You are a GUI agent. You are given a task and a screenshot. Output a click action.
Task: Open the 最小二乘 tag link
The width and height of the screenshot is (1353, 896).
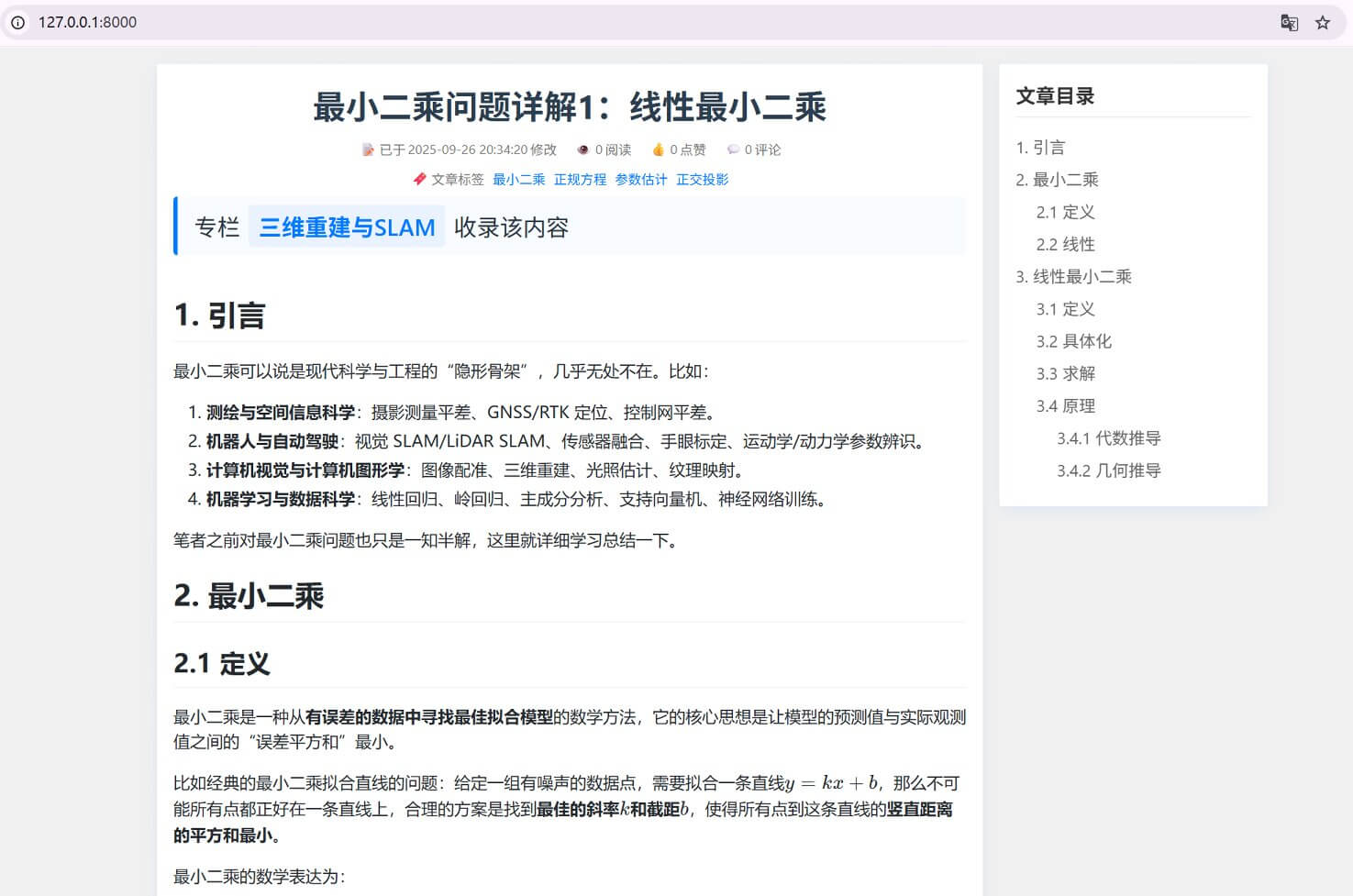(516, 179)
